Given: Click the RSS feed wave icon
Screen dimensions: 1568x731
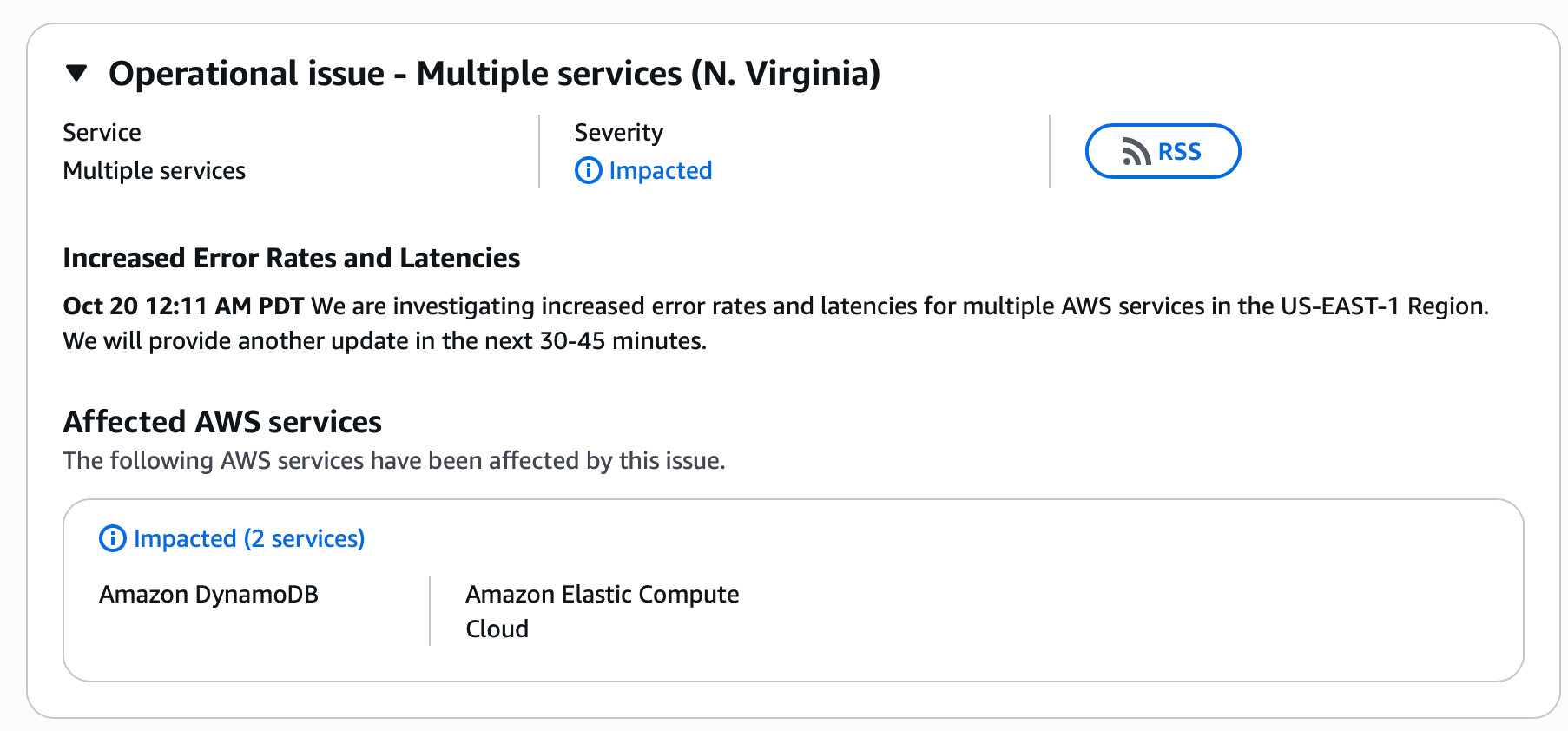Looking at the screenshot, I should tap(1136, 152).
